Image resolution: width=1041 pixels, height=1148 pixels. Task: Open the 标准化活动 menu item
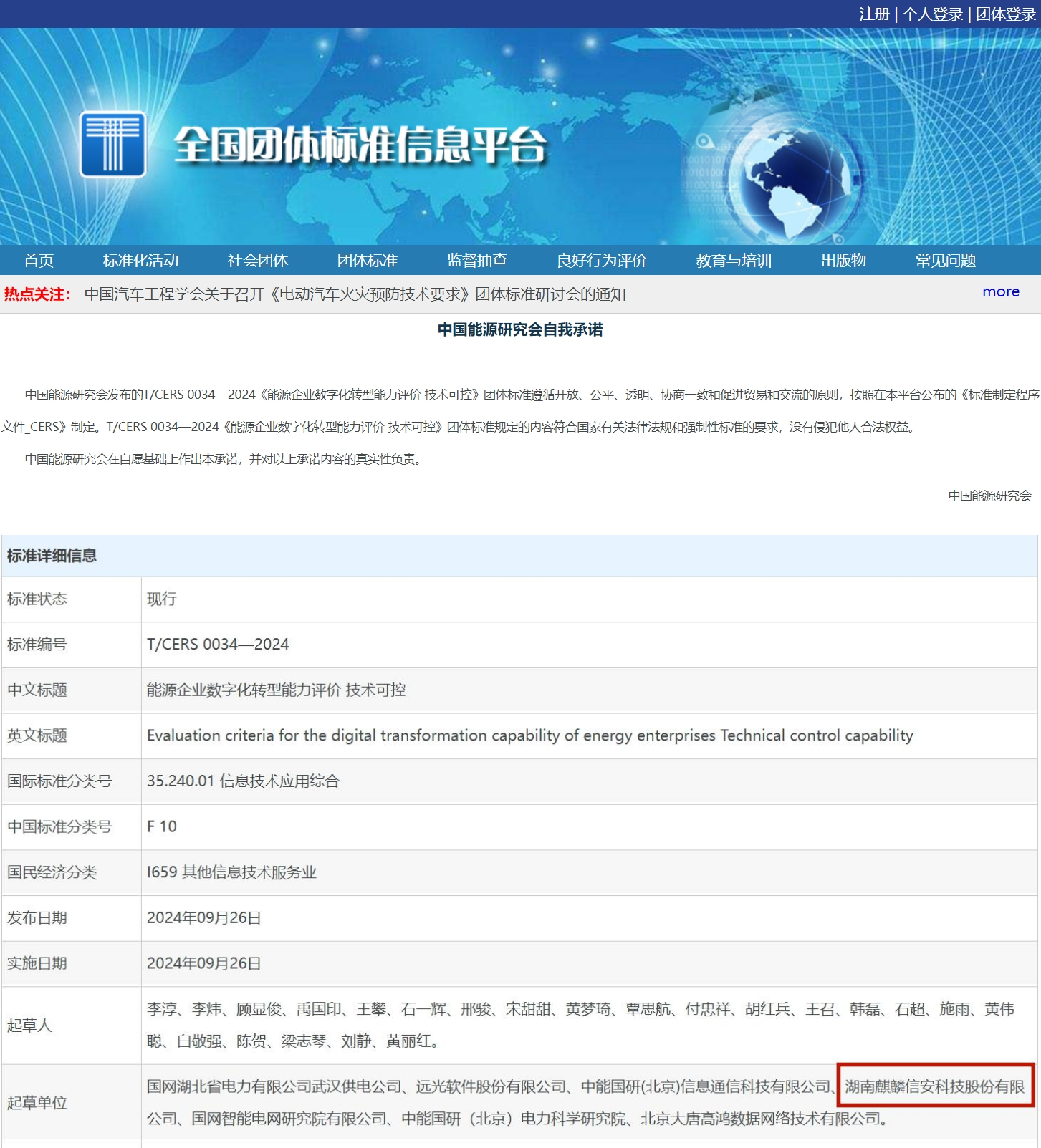click(140, 261)
